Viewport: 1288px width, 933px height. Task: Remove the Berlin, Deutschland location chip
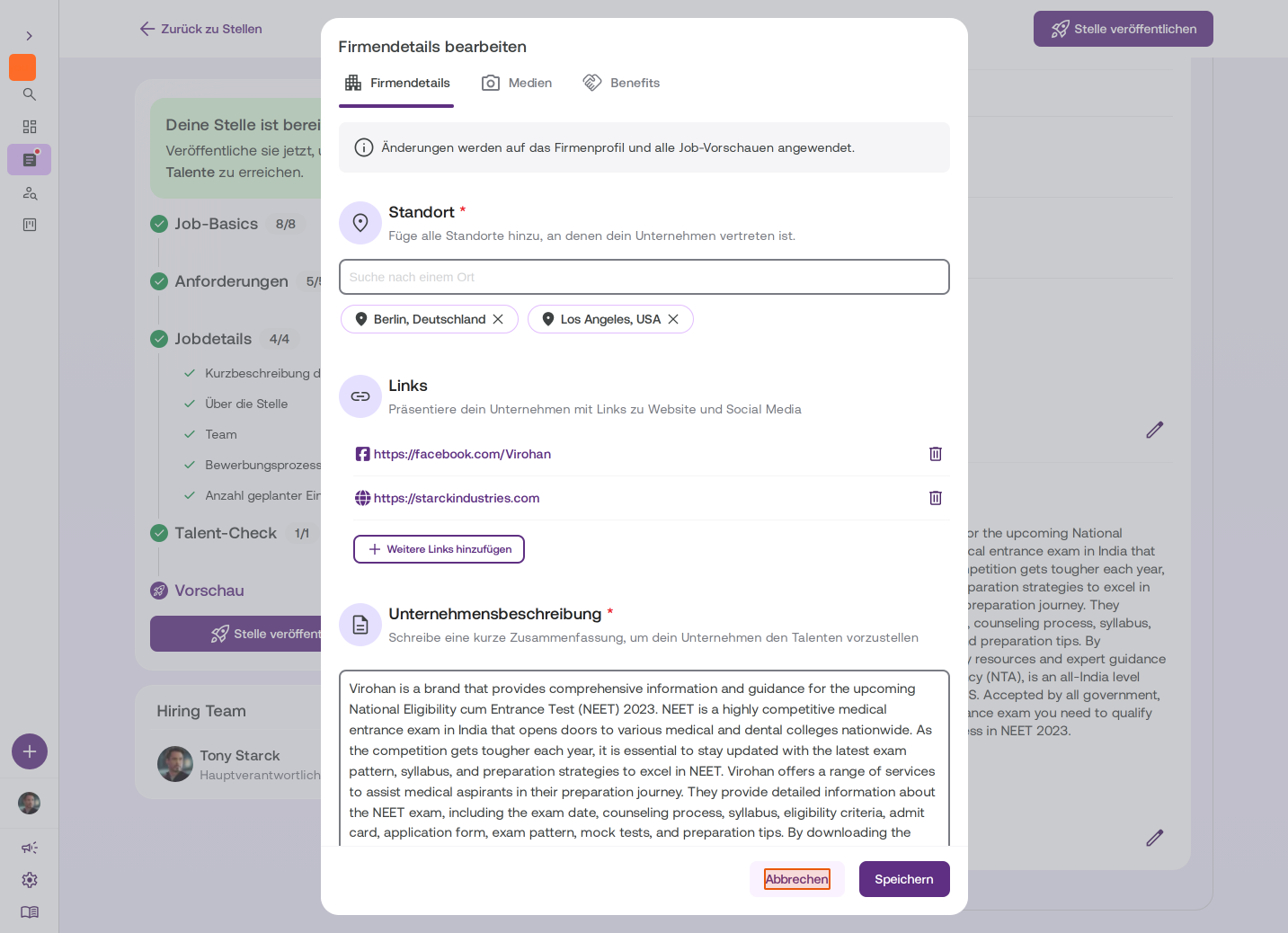click(498, 319)
